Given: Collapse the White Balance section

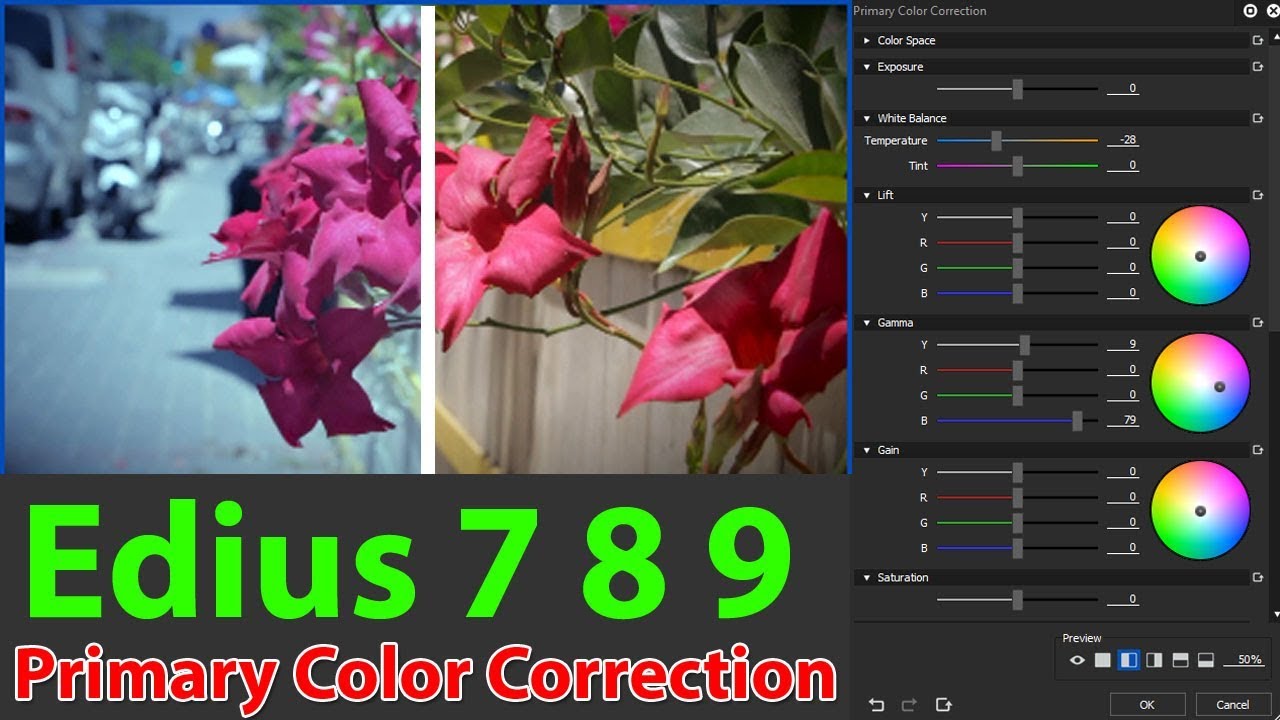Looking at the screenshot, I should (867, 118).
